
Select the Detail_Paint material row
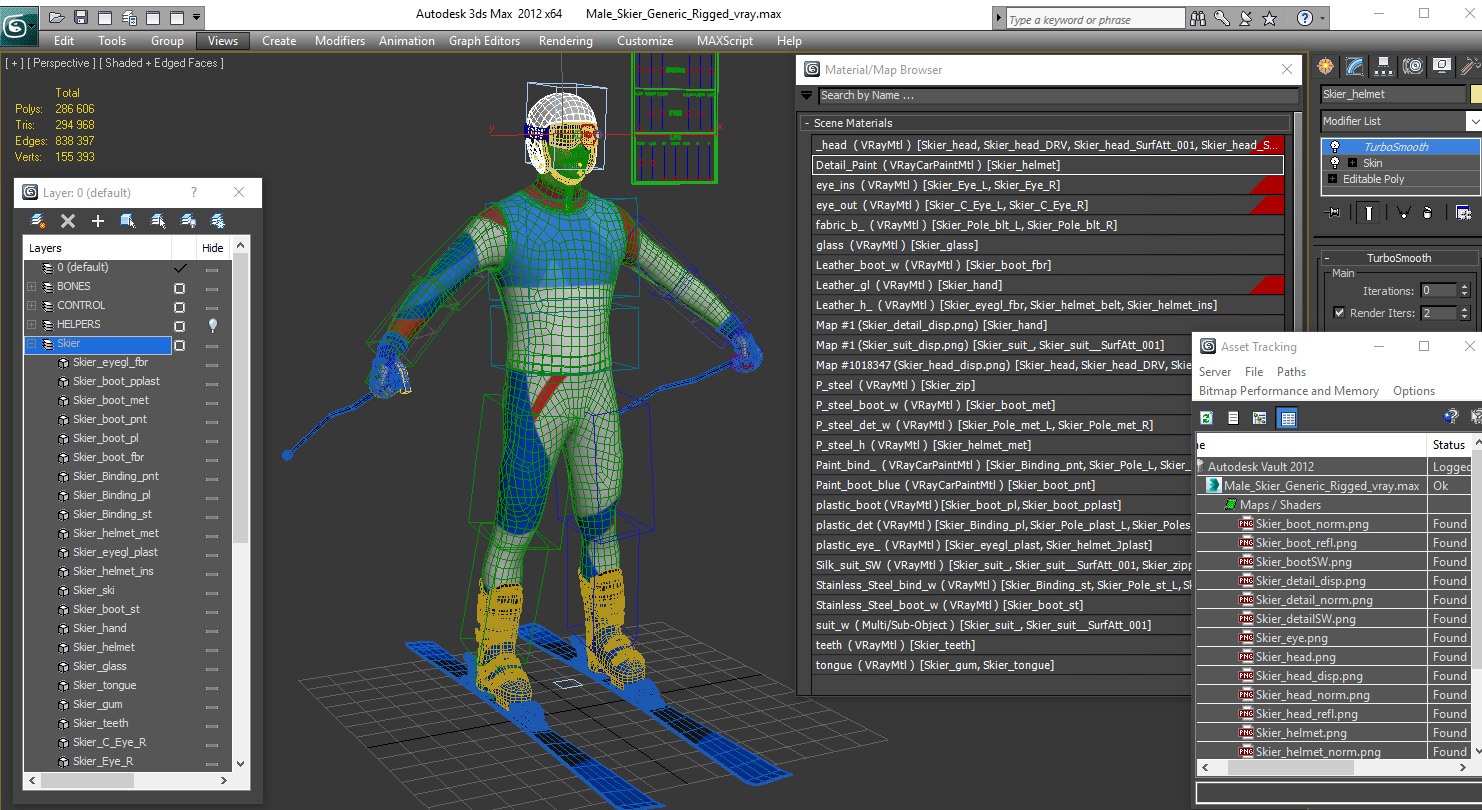[1047, 165]
